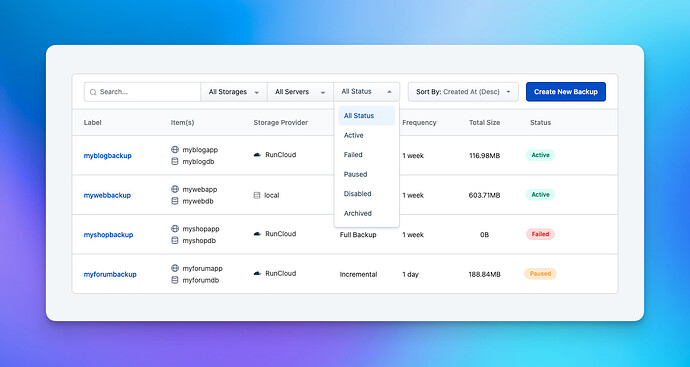Click the local storage provider text
This screenshot has width=690, height=367.
tap(272, 195)
